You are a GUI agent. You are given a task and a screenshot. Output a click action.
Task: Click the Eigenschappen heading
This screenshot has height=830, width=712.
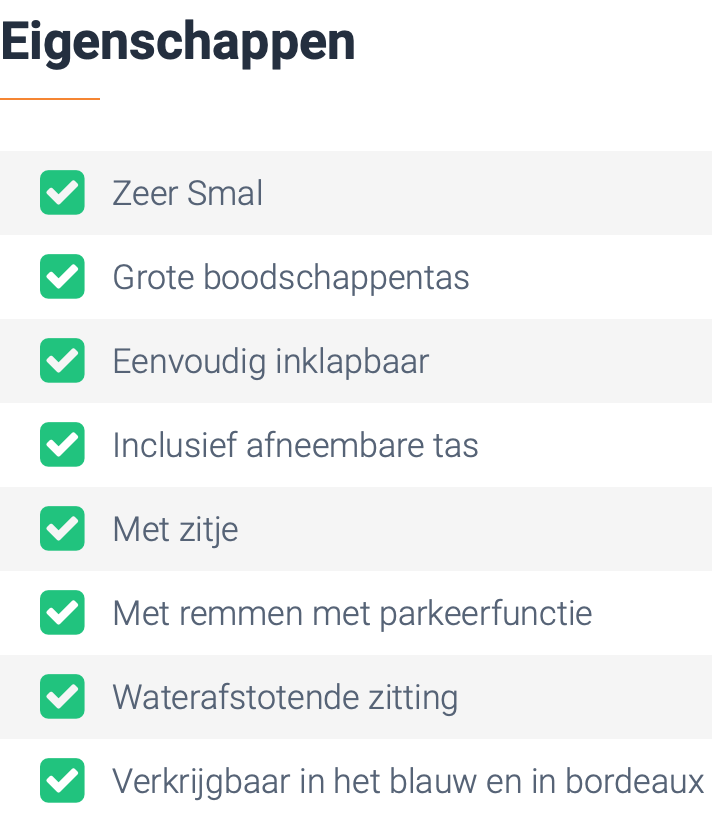click(x=178, y=43)
